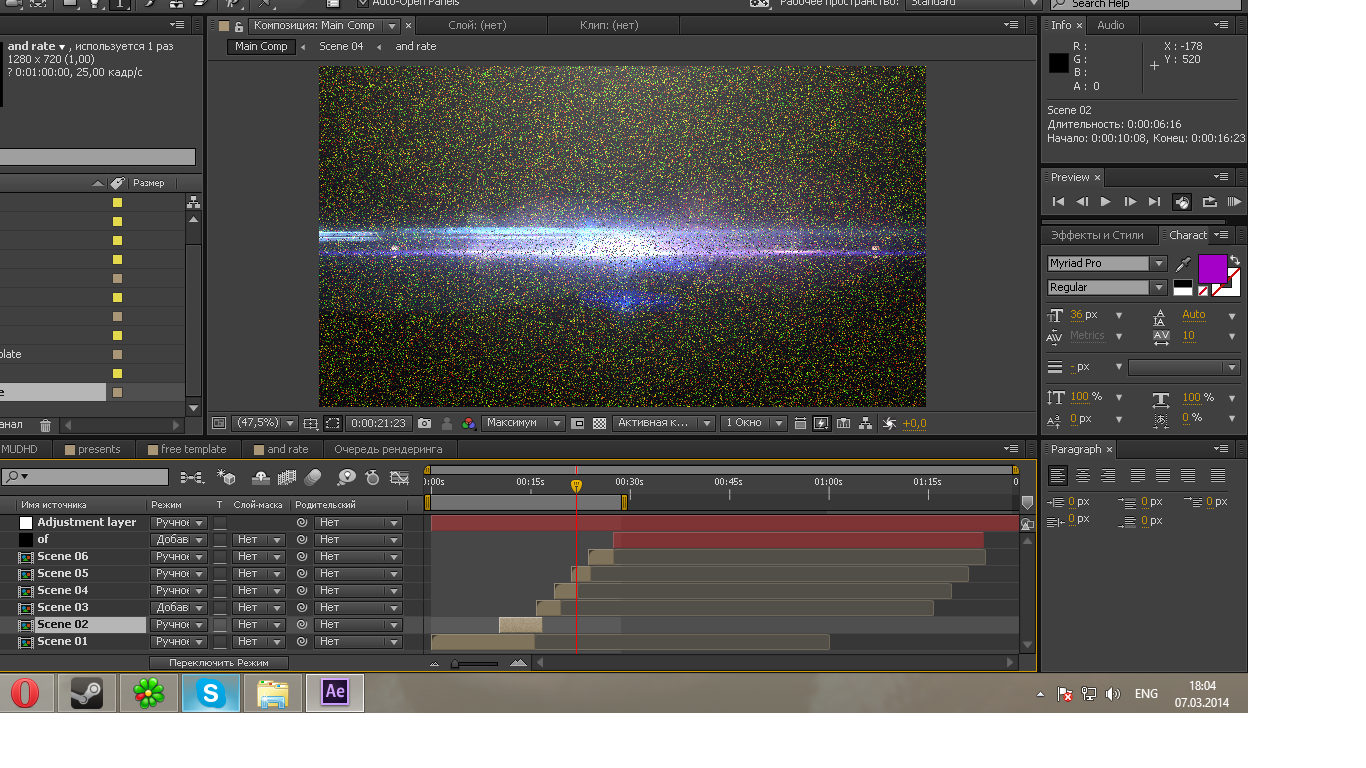Image resolution: width=1366 pixels, height=768 pixels.
Task: Open Composition mini-flowchart in timeline
Action: coord(192,478)
